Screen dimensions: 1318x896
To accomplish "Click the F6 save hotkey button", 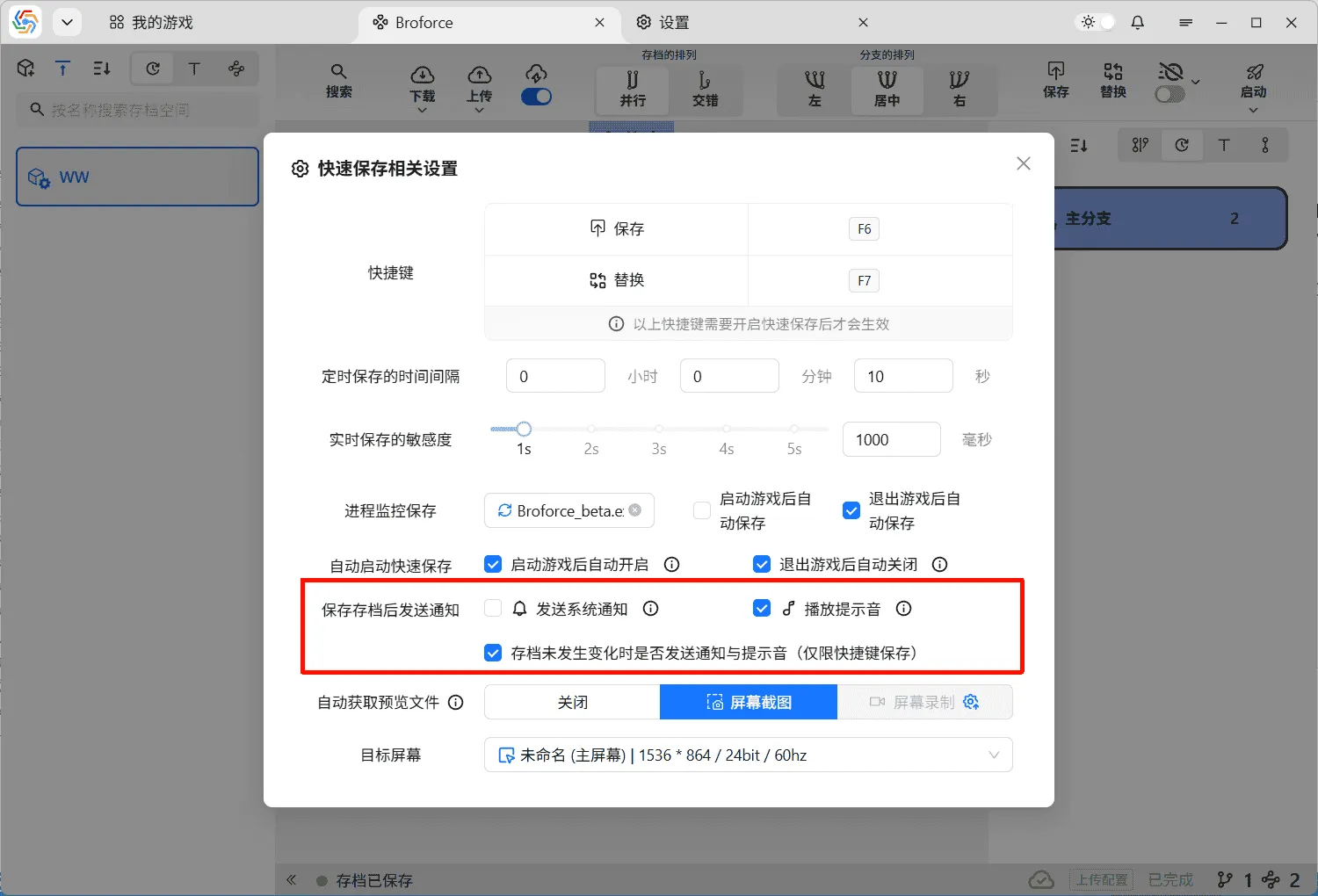I will pyautogui.click(x=864, y=228).
